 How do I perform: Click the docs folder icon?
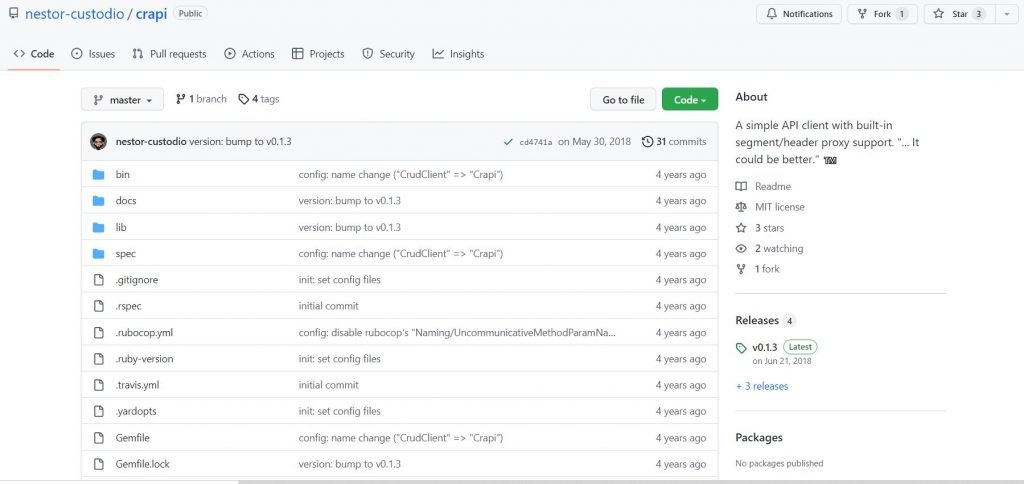coord(99,201)
